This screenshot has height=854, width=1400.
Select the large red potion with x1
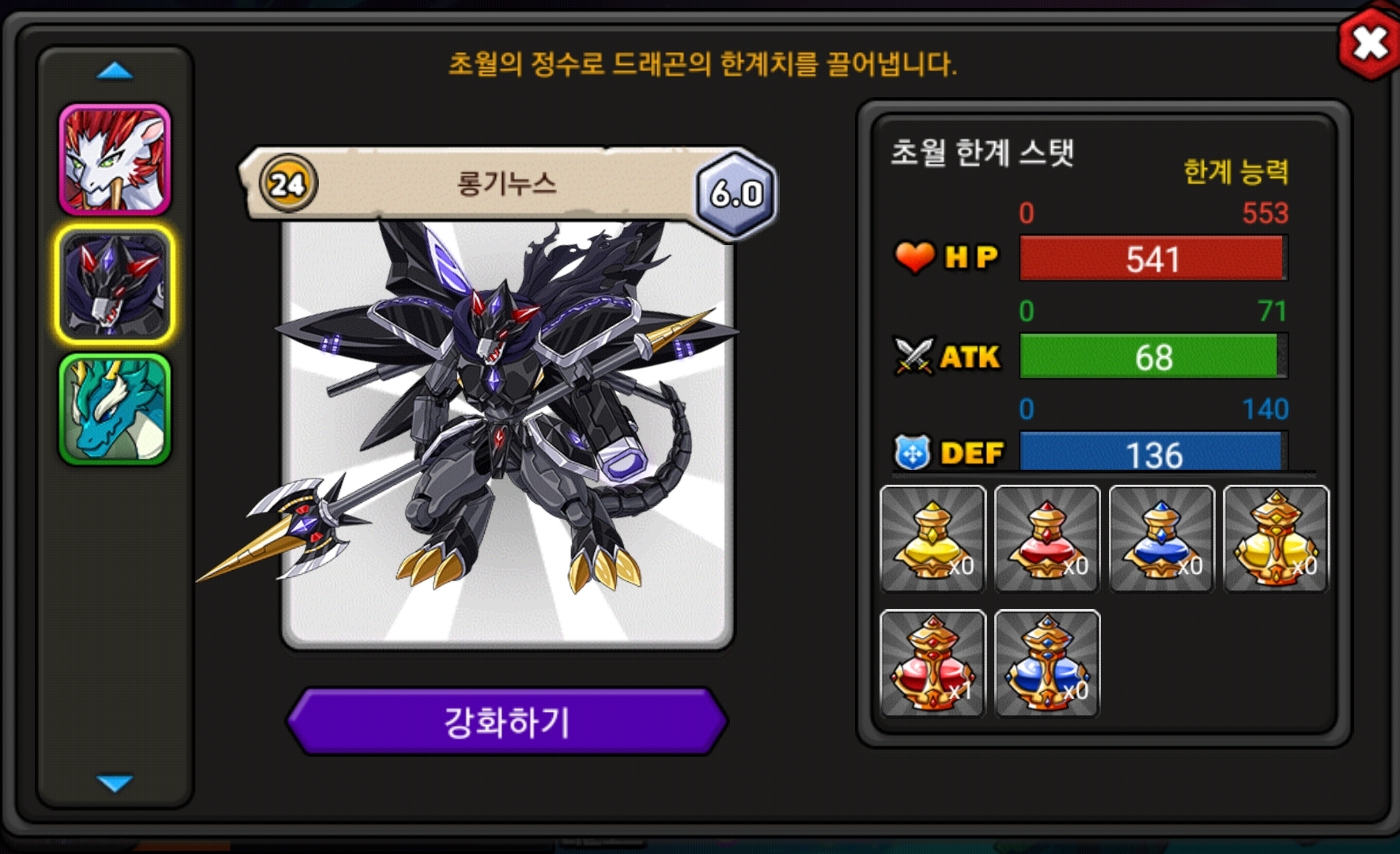coord(933,663)
